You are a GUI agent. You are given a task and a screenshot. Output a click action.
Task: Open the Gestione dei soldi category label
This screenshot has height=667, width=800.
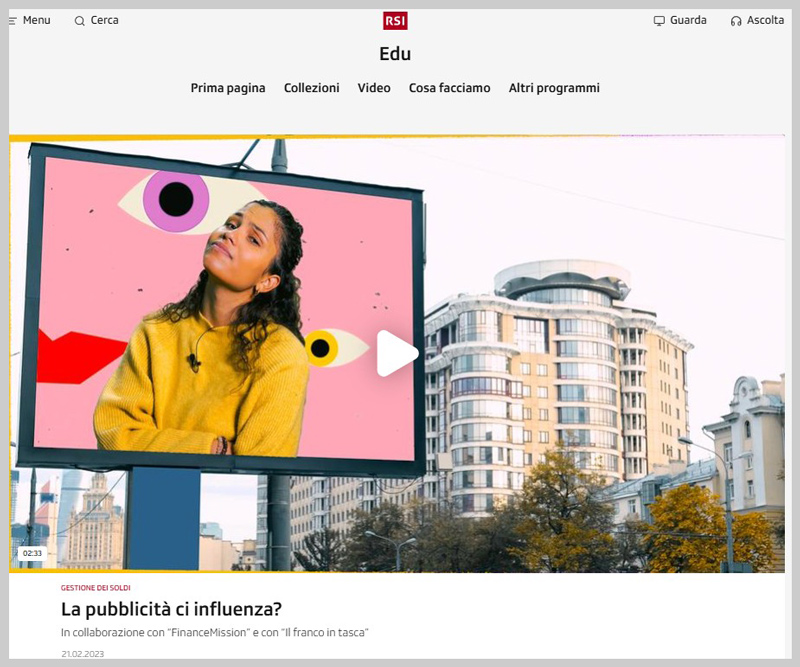(95, 588)
